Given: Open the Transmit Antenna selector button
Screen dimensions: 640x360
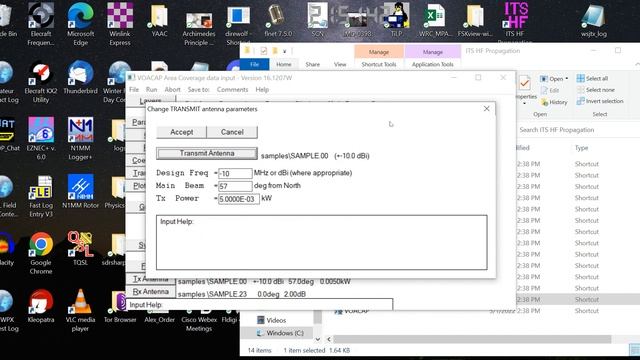Looking at the screenshot, I should click(x=207, y=153).
